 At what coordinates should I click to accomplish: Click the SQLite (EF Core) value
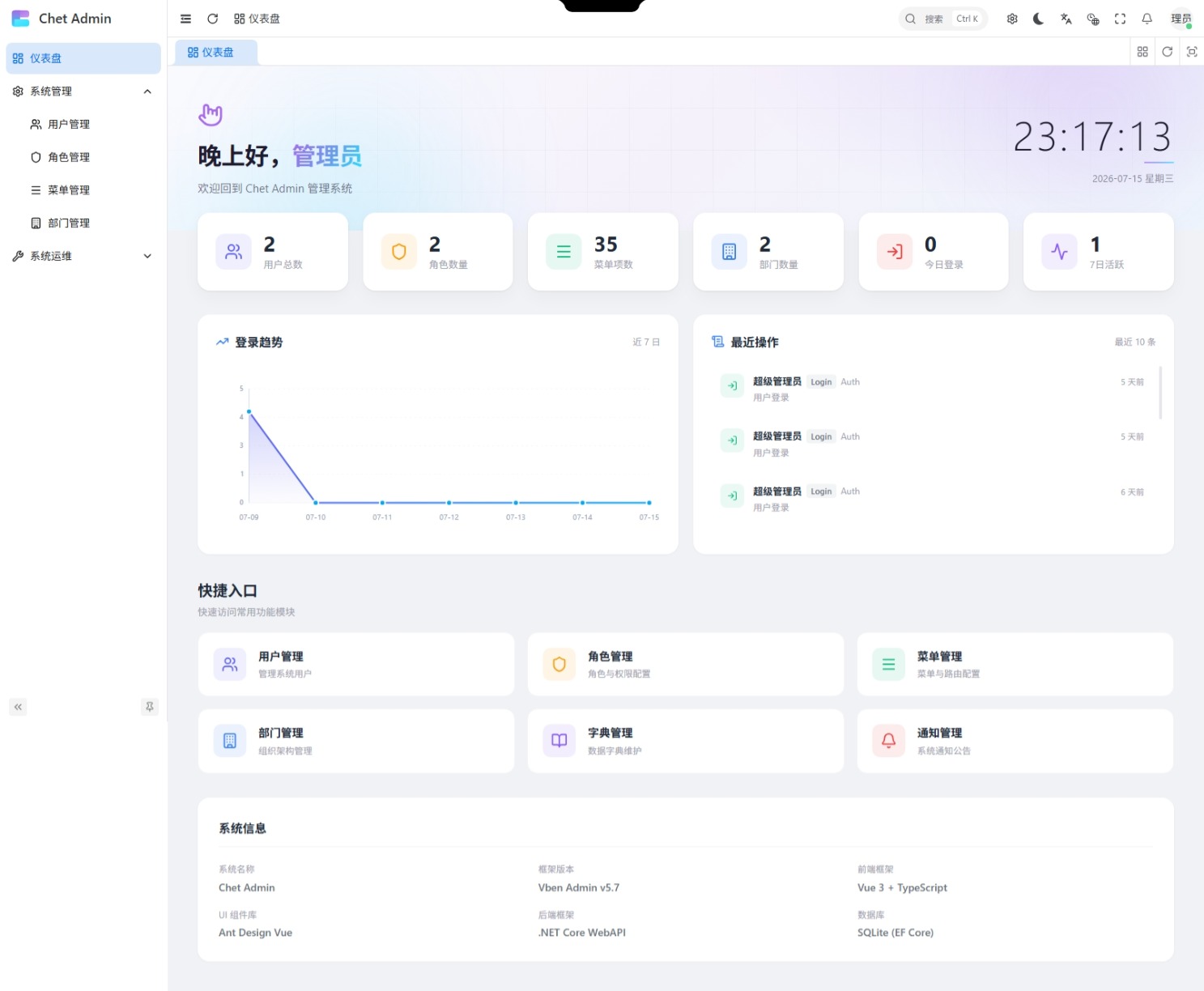coord(896,933)
